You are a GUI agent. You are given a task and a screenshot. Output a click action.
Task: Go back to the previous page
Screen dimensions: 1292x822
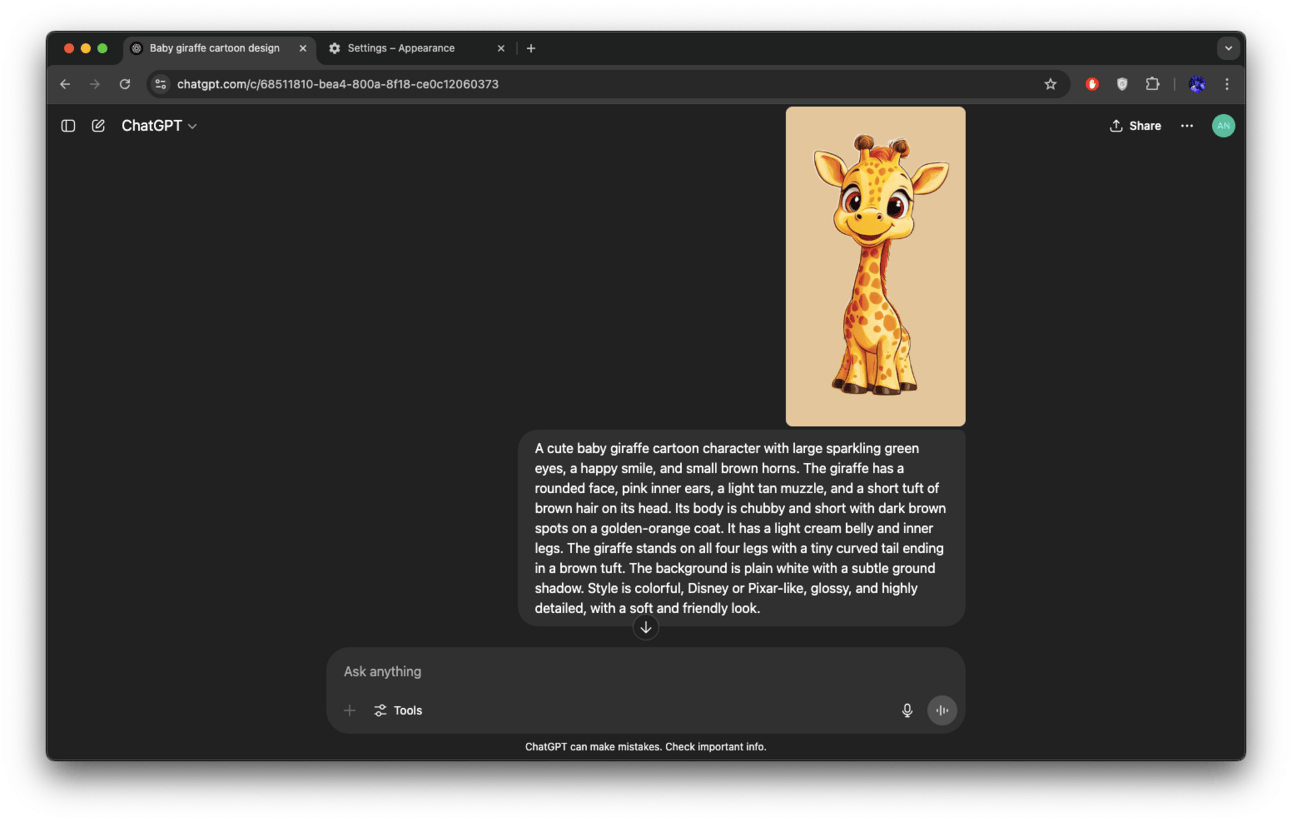65,84
